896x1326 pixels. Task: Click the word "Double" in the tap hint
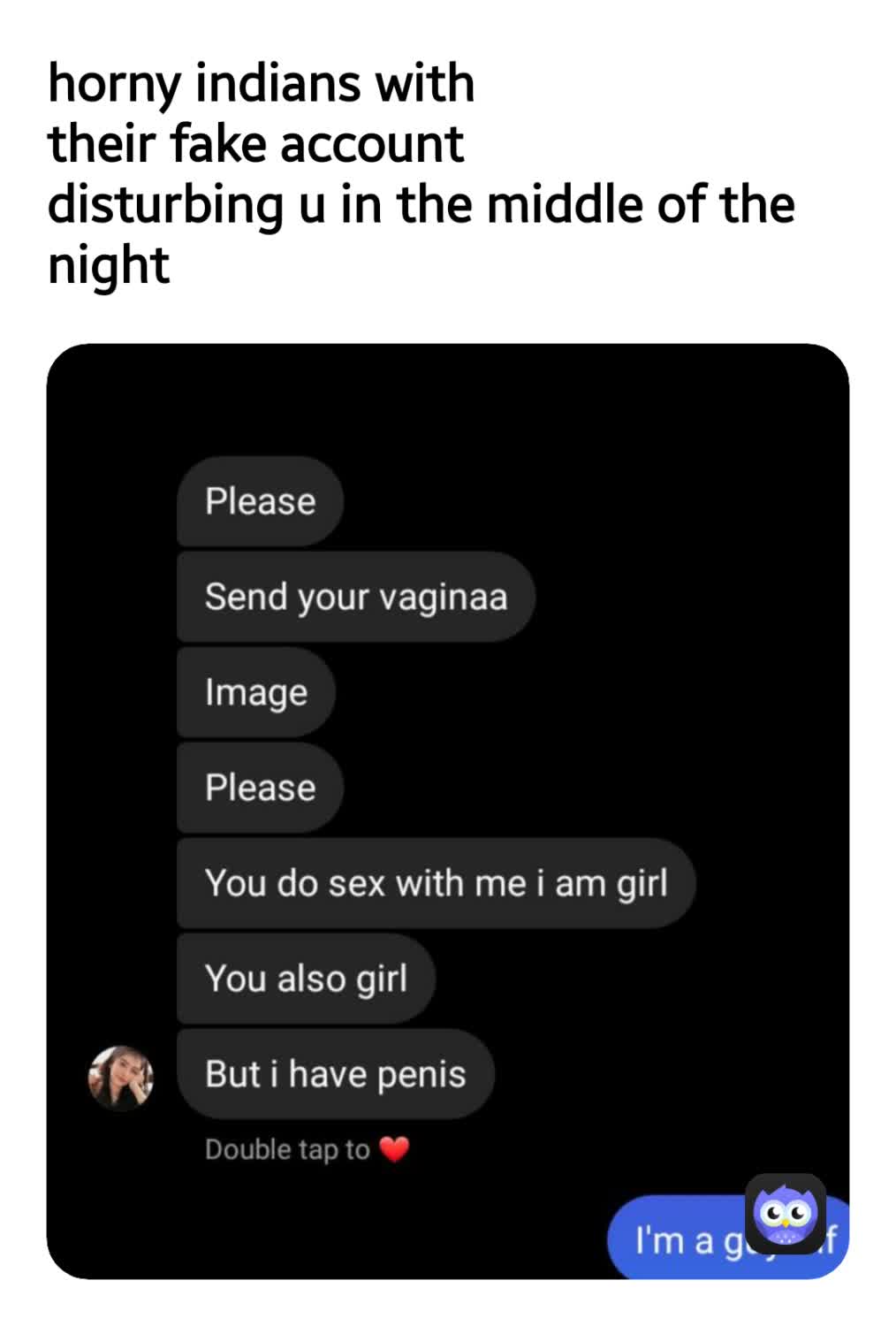(237, 1149)
